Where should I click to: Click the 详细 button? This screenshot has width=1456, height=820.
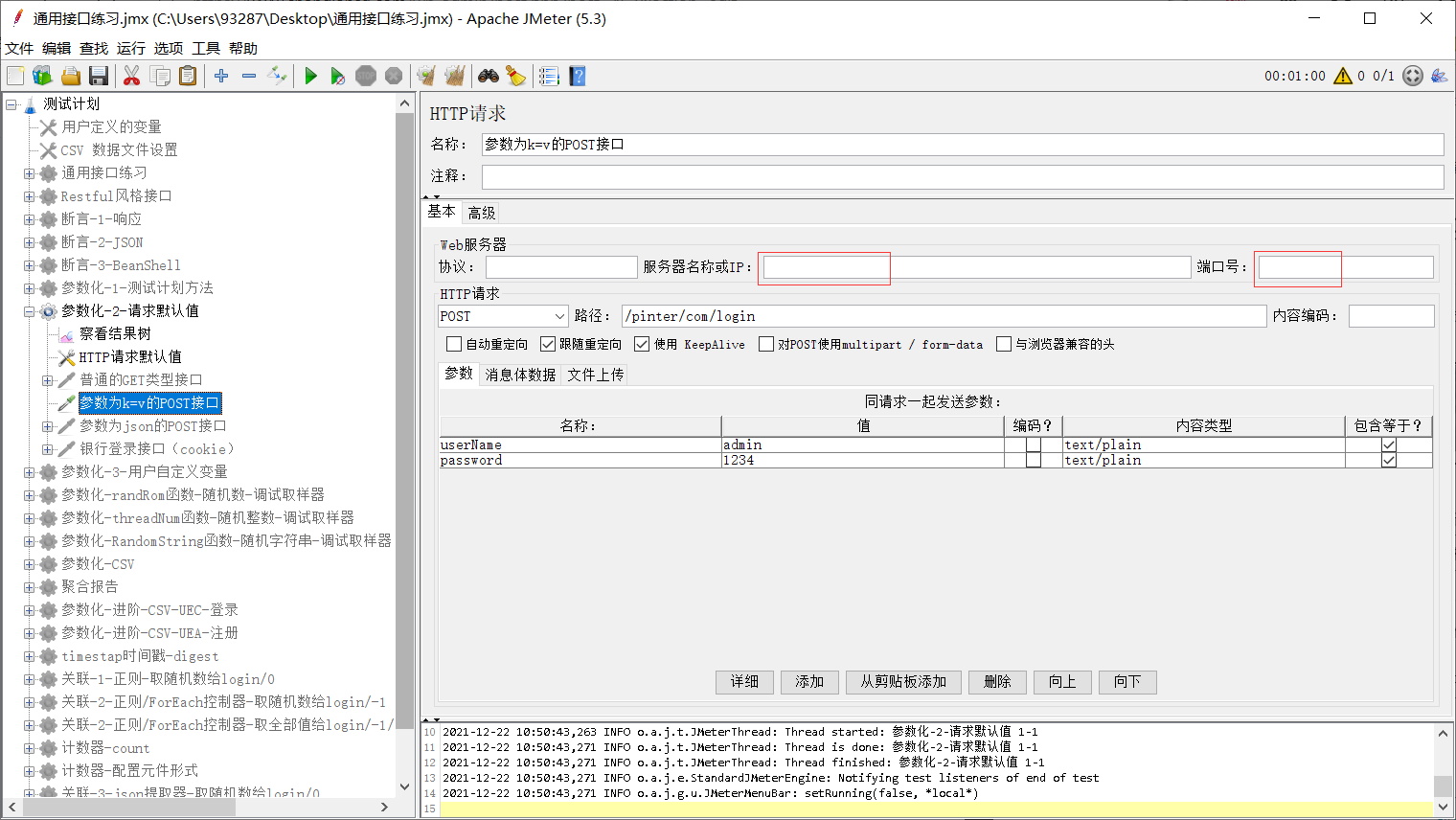coord(744,682)
